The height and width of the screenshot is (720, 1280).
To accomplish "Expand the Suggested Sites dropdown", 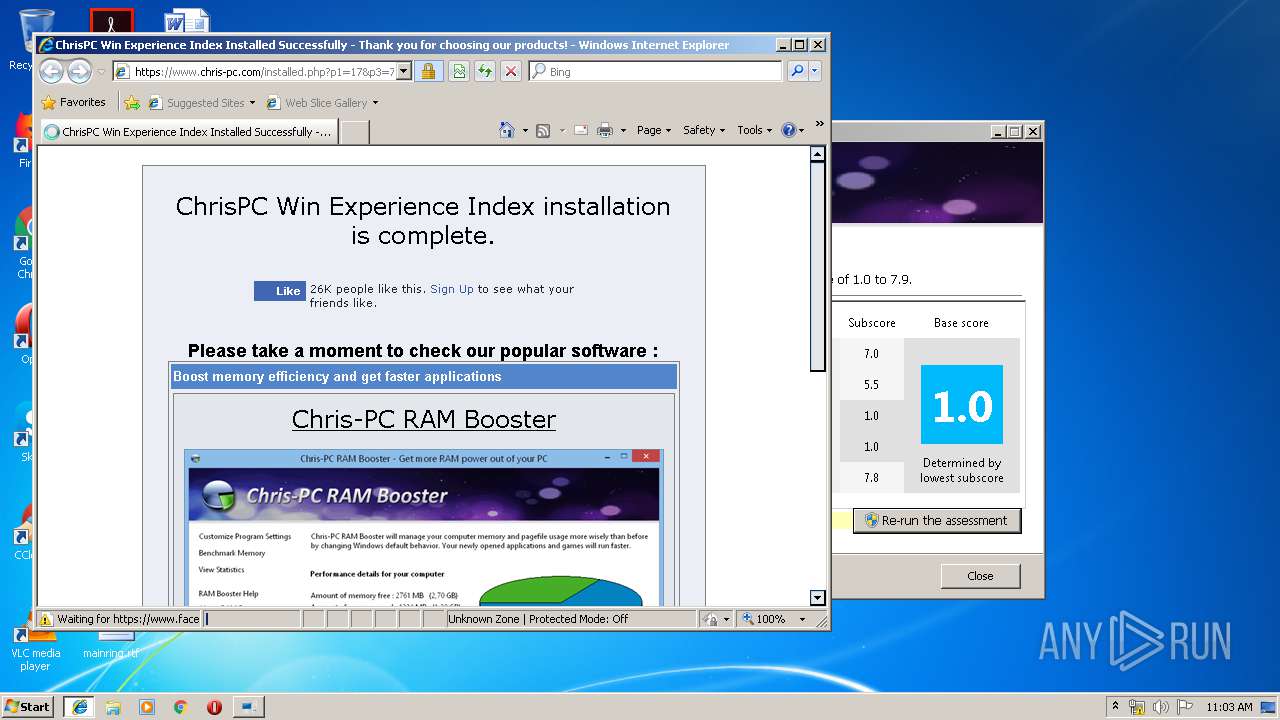I will 252,102.
